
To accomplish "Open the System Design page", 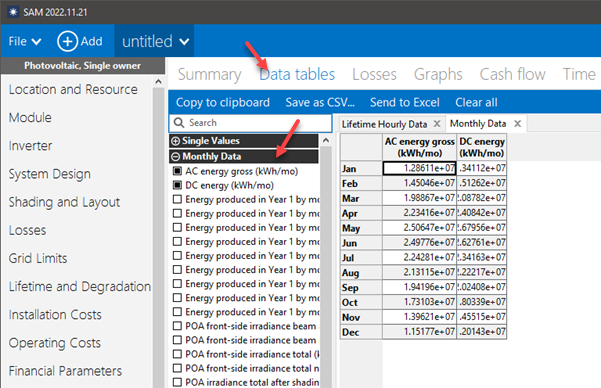I will [50, 174].
